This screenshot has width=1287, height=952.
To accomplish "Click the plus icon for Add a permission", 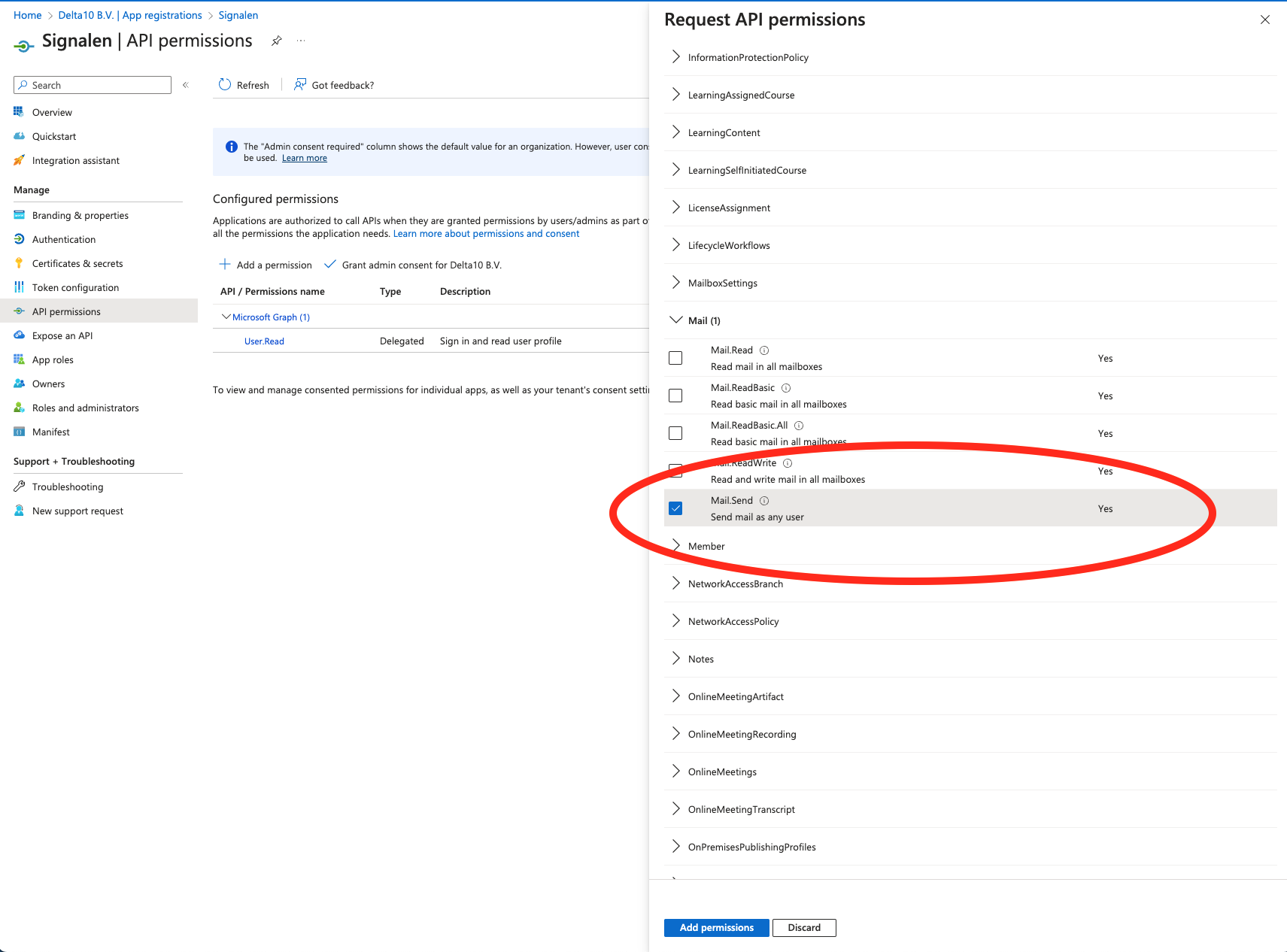I will (x=224, y=265).
